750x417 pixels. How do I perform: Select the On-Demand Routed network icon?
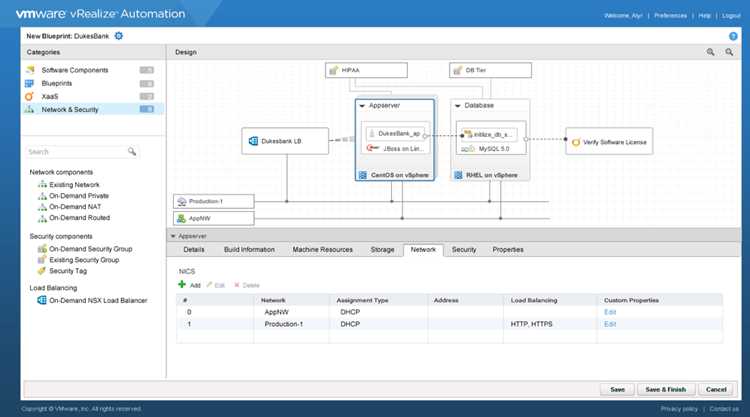43,218
